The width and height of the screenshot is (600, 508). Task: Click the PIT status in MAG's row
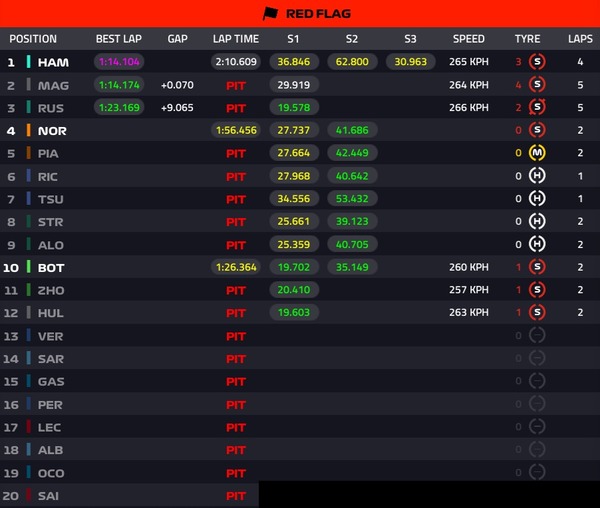click(x=236, y=86)
